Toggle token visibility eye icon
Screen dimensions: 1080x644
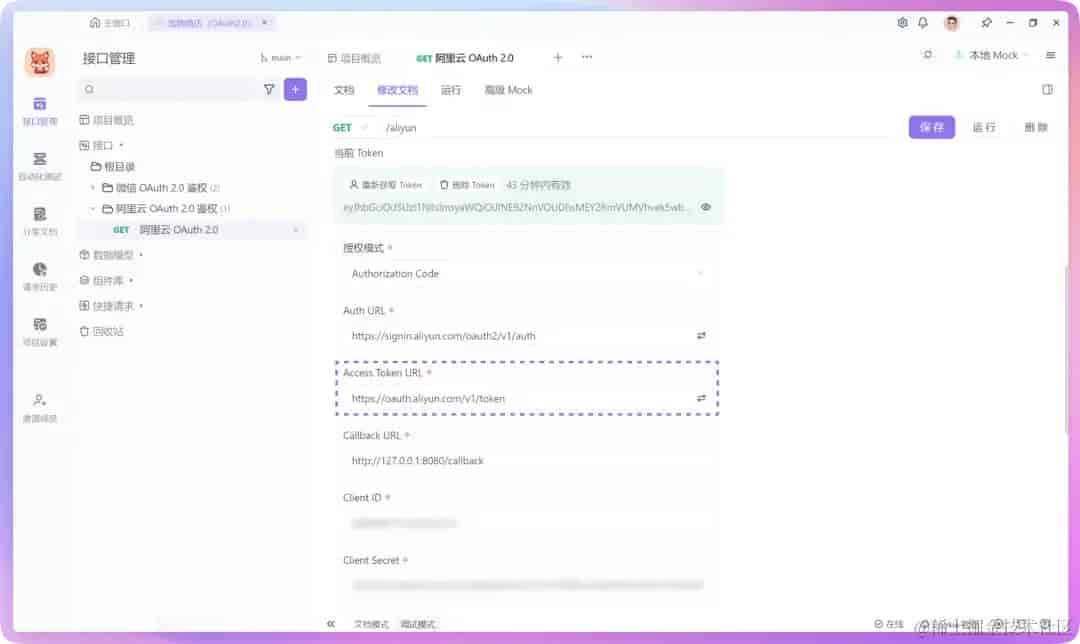coord(705,207)
